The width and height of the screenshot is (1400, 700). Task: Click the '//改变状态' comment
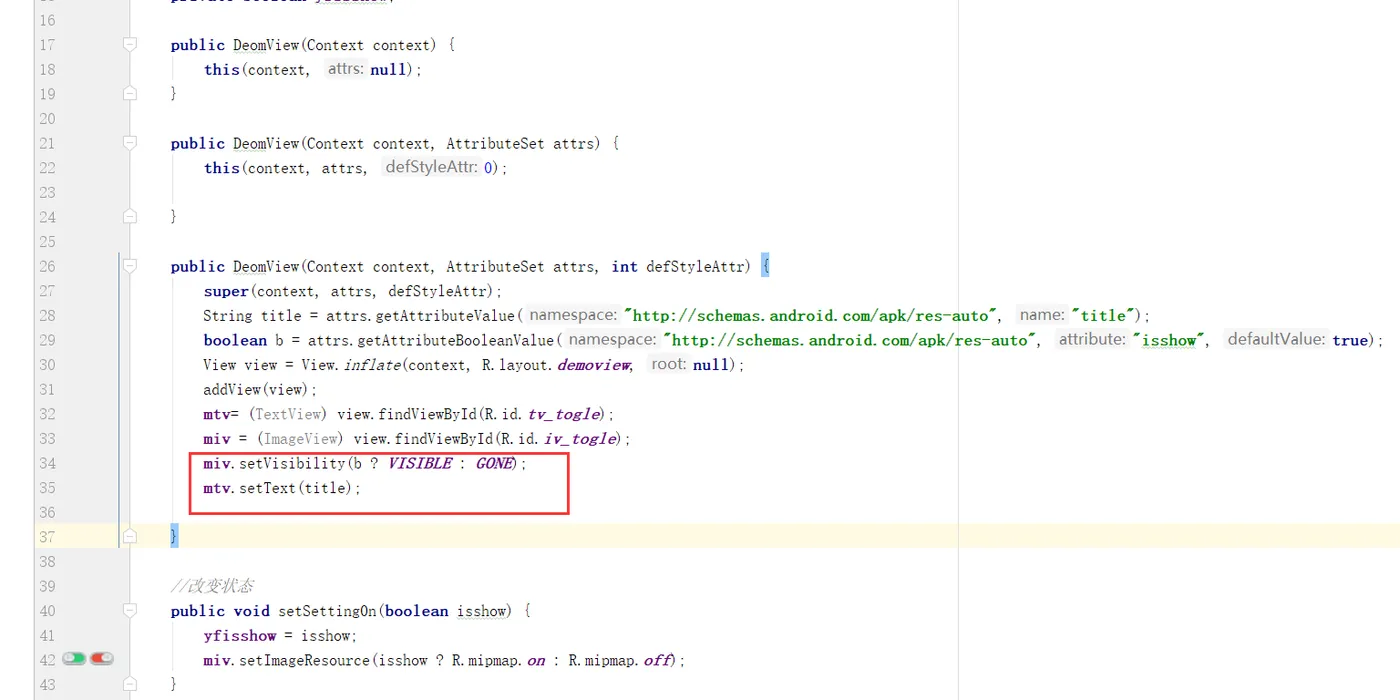tap(212, 586)
